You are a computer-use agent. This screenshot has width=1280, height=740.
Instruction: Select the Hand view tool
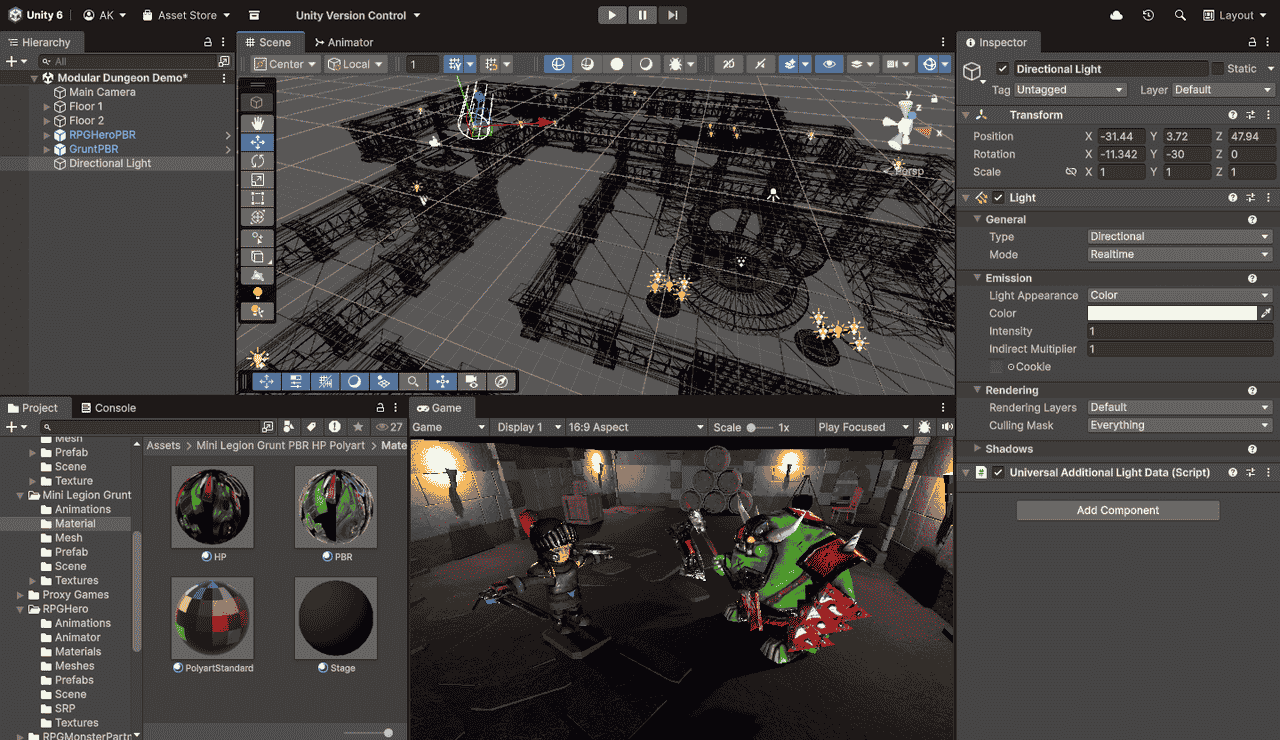257,123
